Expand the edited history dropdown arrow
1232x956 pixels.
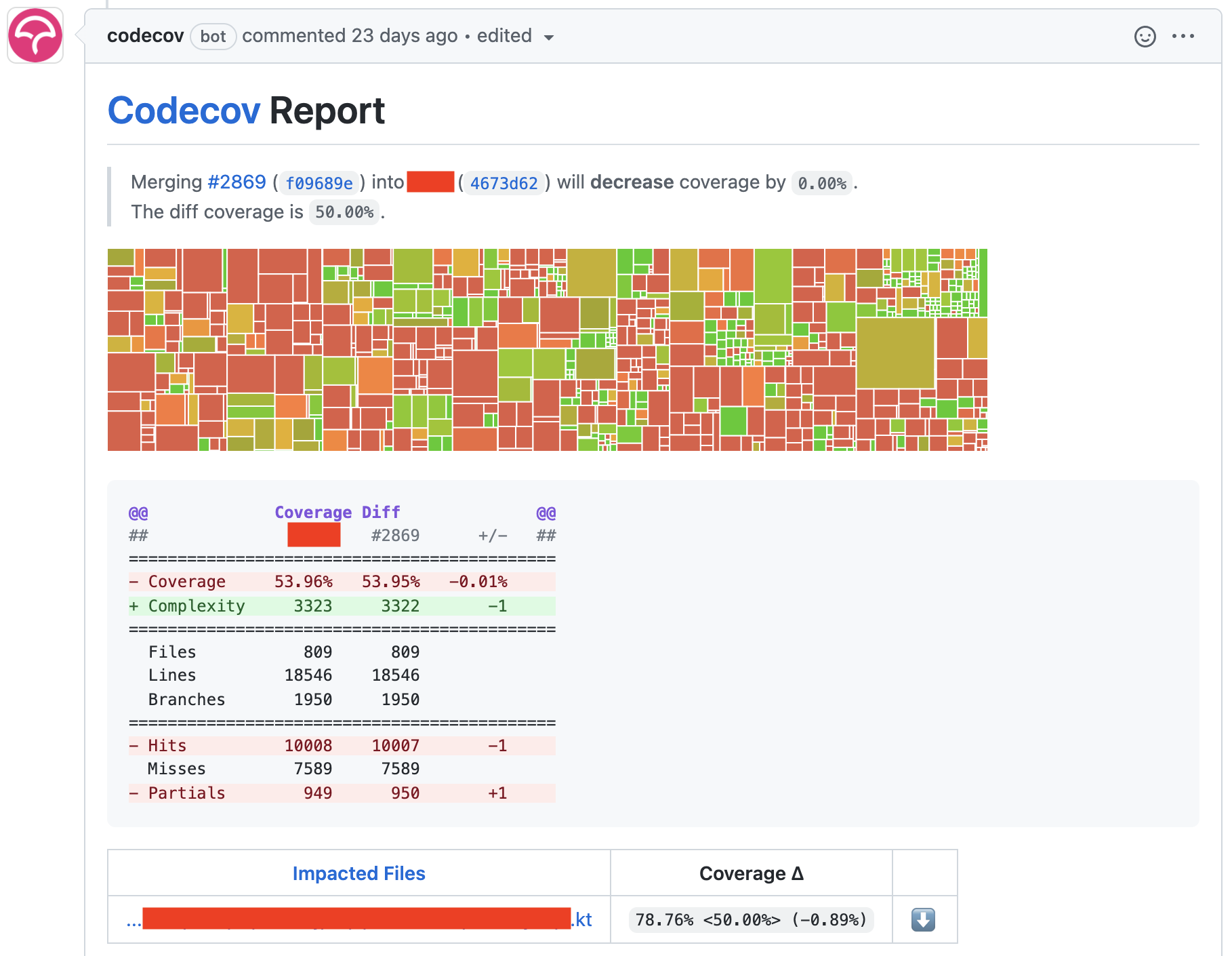click(x=549, y=37)
